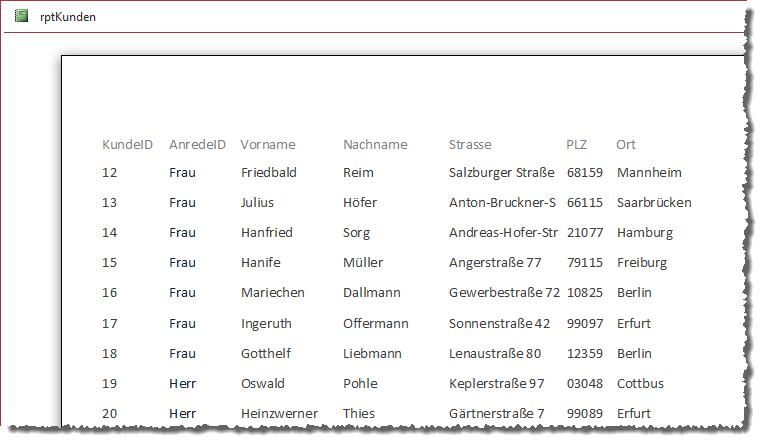Click the AnredeID column header
Screen dimensions: 764x445
197,145
